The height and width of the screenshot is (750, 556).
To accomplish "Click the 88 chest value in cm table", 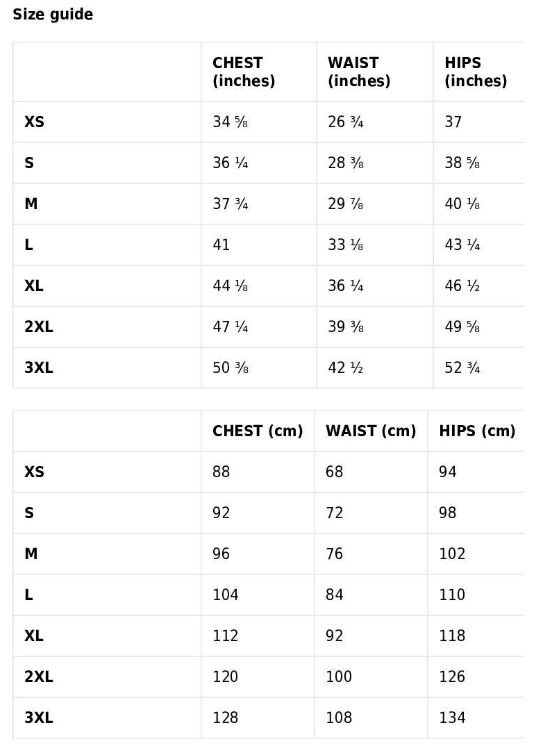I will pyautogui.click(x=221, y=472).
